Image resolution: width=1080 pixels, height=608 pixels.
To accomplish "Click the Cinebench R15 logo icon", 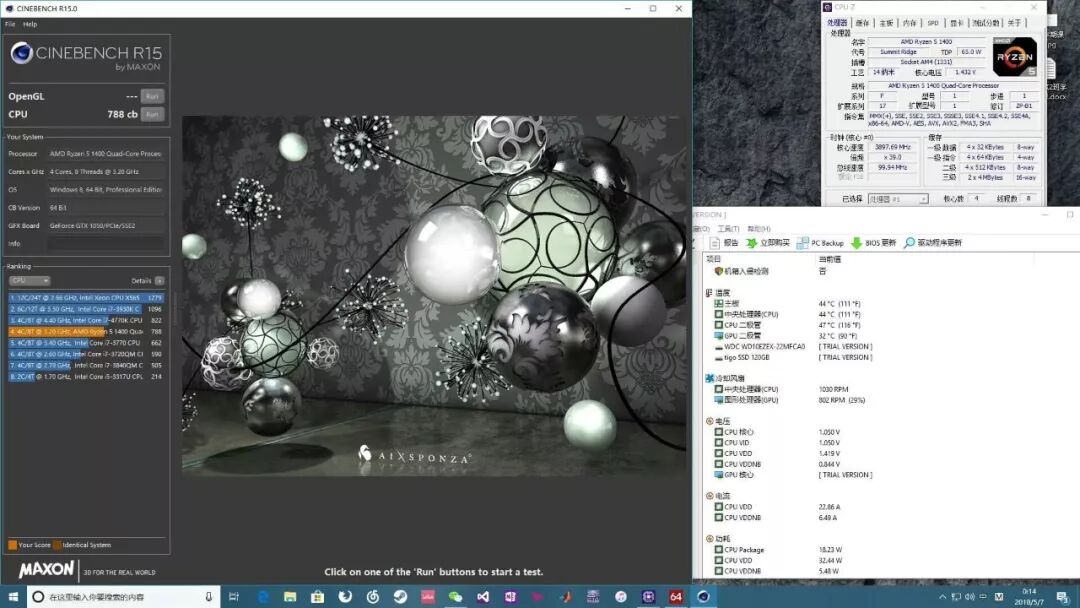I will pos(21,53).
